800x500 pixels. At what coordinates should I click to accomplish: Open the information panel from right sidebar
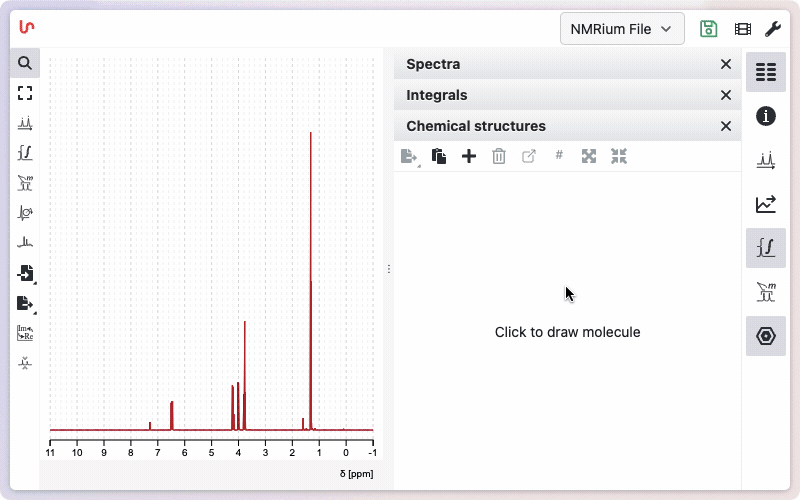[x=766, y=116]
